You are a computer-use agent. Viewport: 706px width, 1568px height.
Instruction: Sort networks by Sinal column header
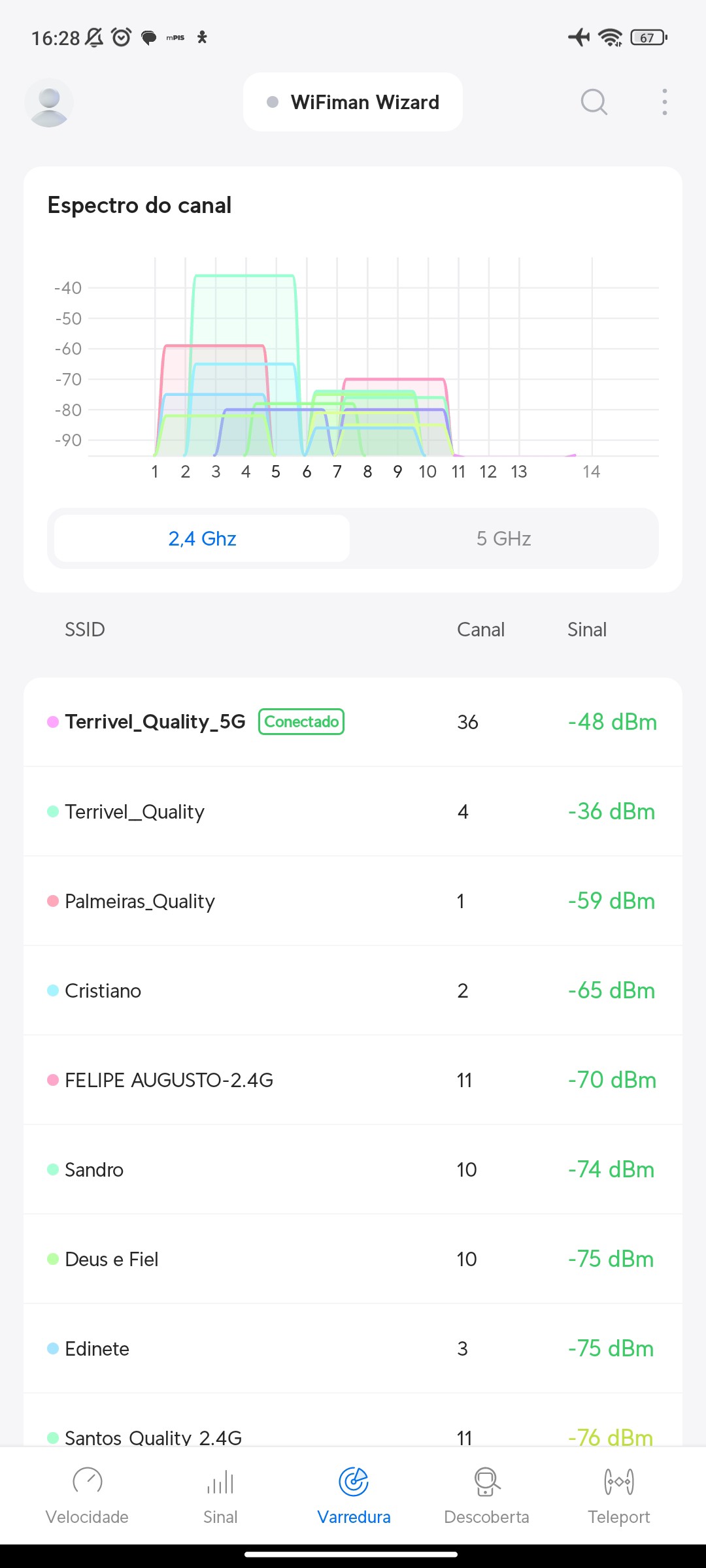click(586, 629)
